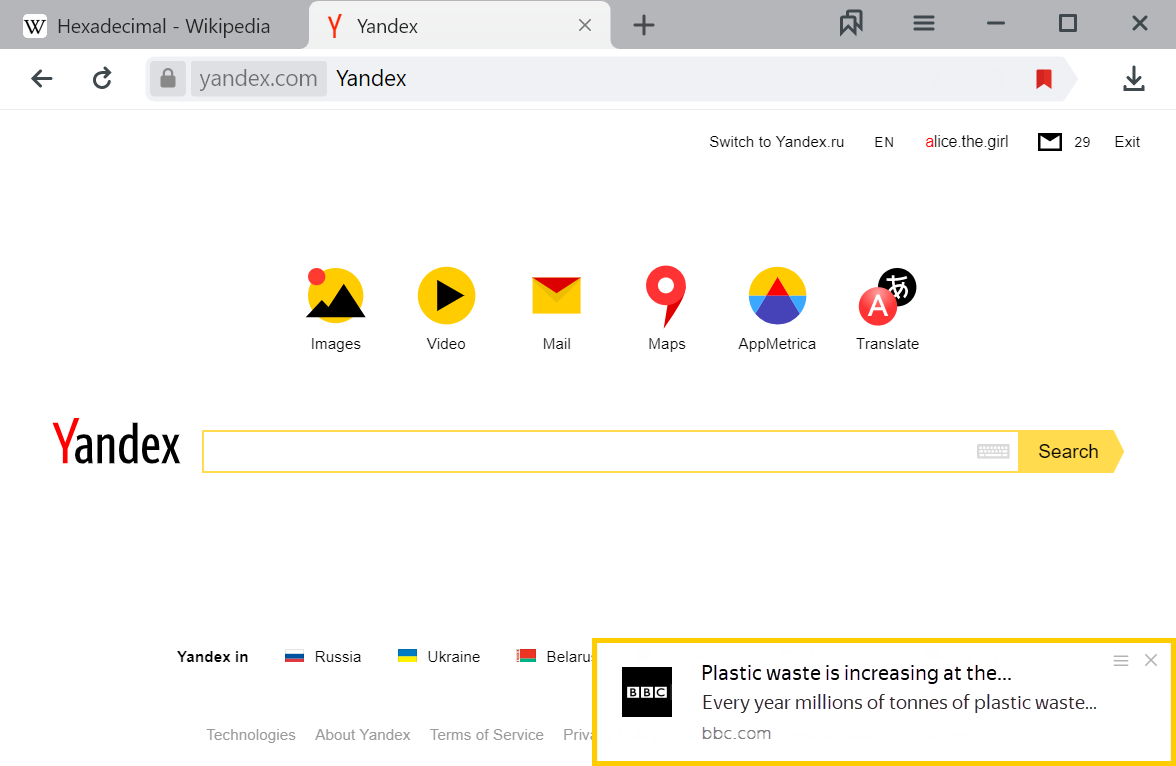Click the 29 unread mail counter
This screenshot has width=1176, height=766.
1082,142
